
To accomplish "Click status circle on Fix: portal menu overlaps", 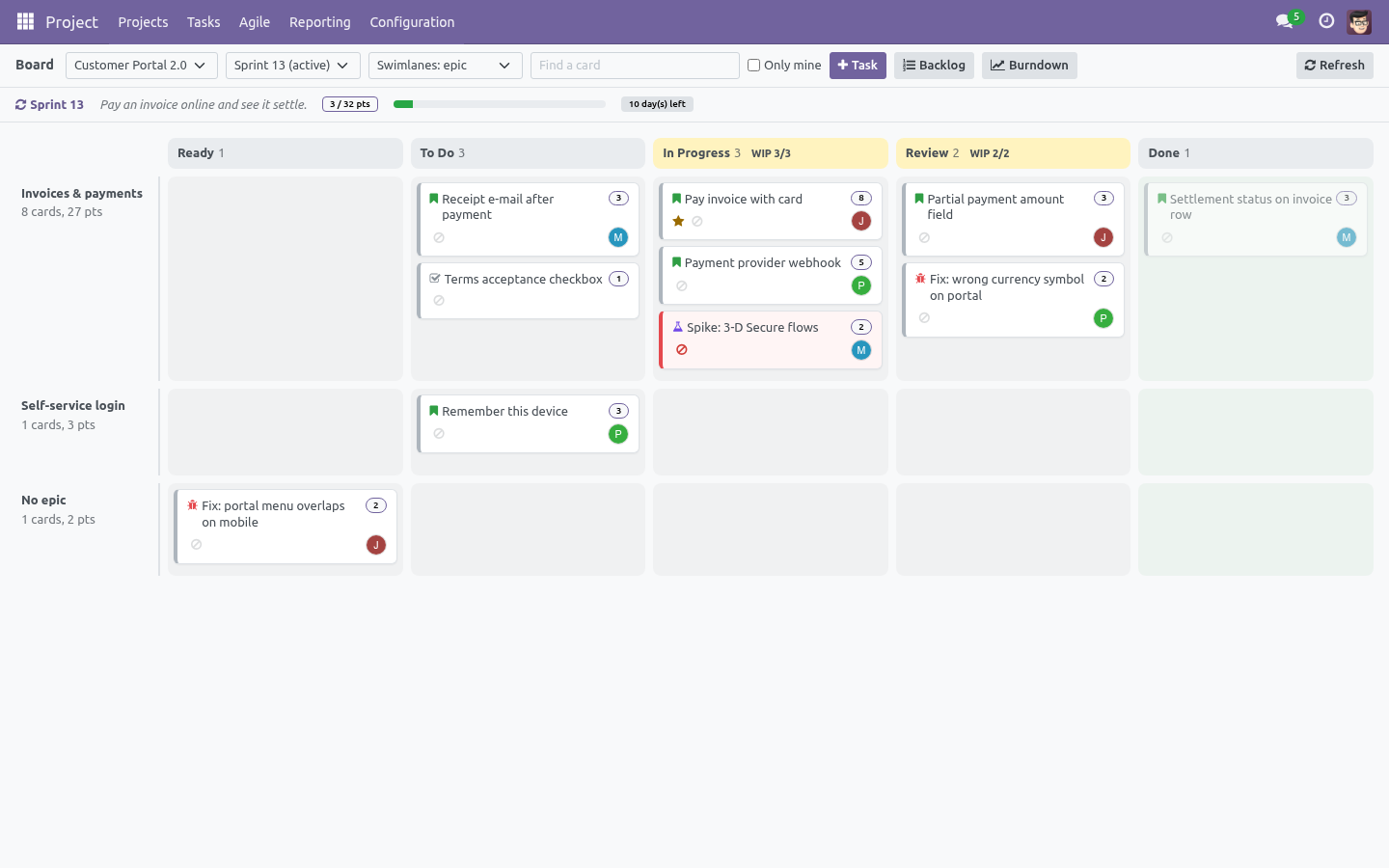I will pos(197,545).
